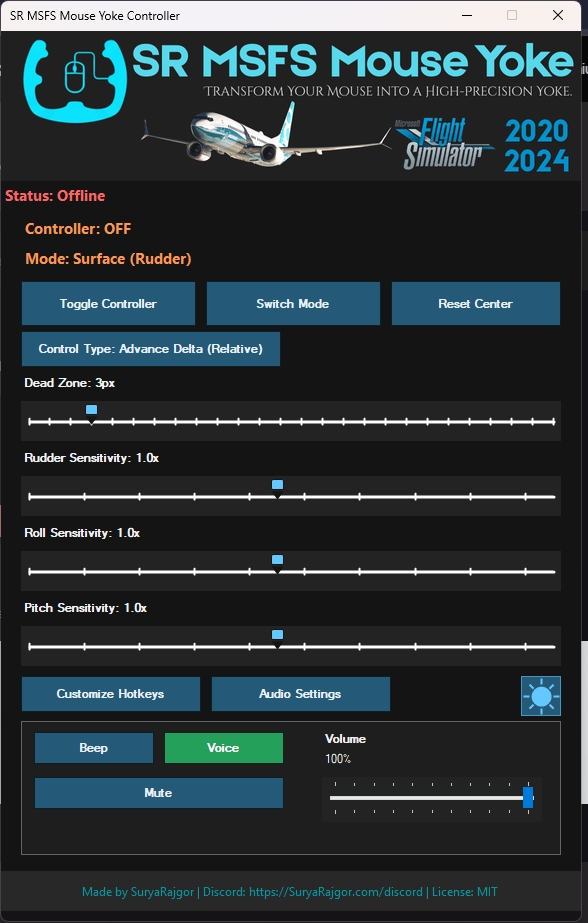Click the Reset Center button
This screenshot has height=923, width=588.
click(476, 304)
